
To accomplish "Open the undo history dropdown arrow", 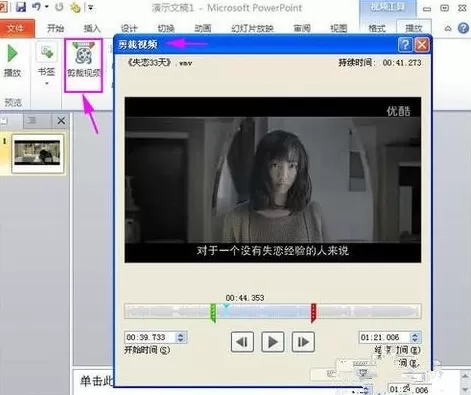I will pos(47,7).
